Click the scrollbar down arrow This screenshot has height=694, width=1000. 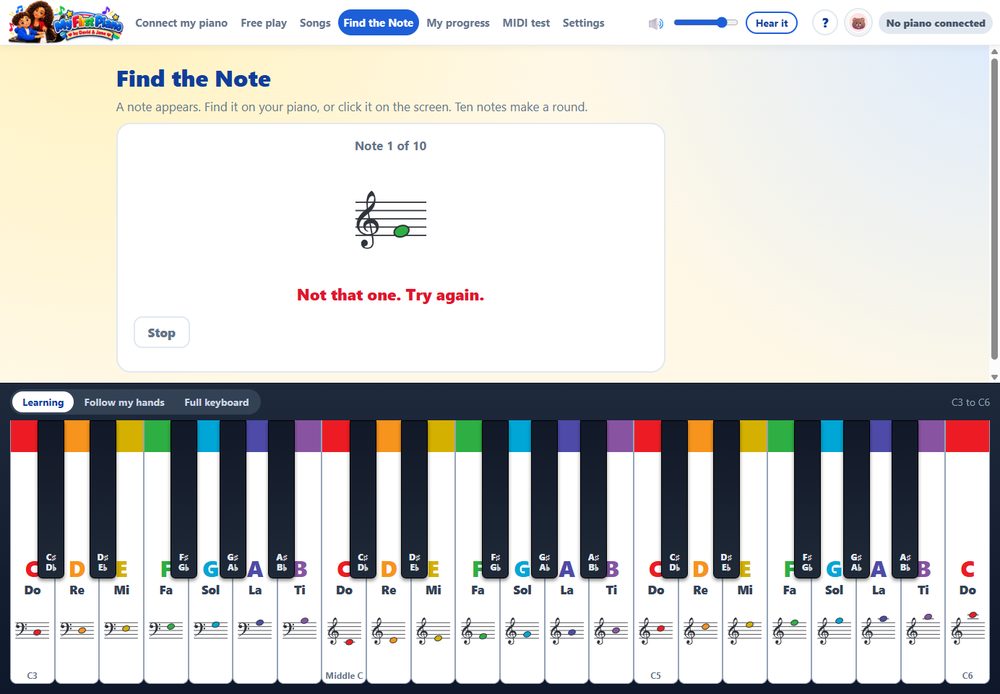(994, 377)
